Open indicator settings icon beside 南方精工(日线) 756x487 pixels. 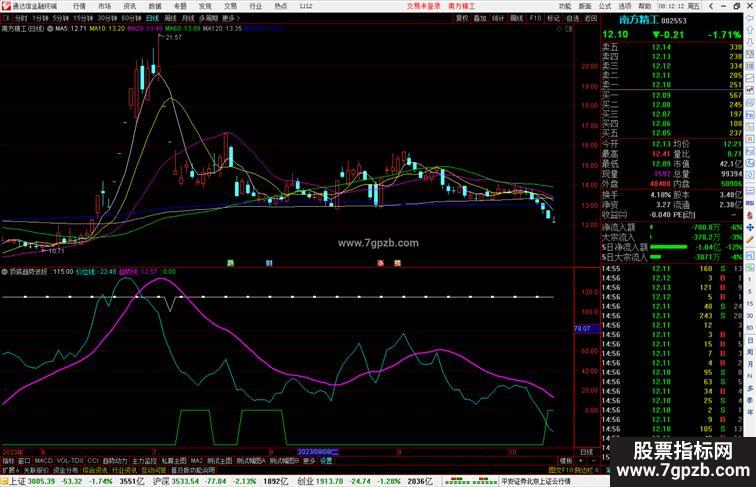pyautogui.click(x=50, y=28)
